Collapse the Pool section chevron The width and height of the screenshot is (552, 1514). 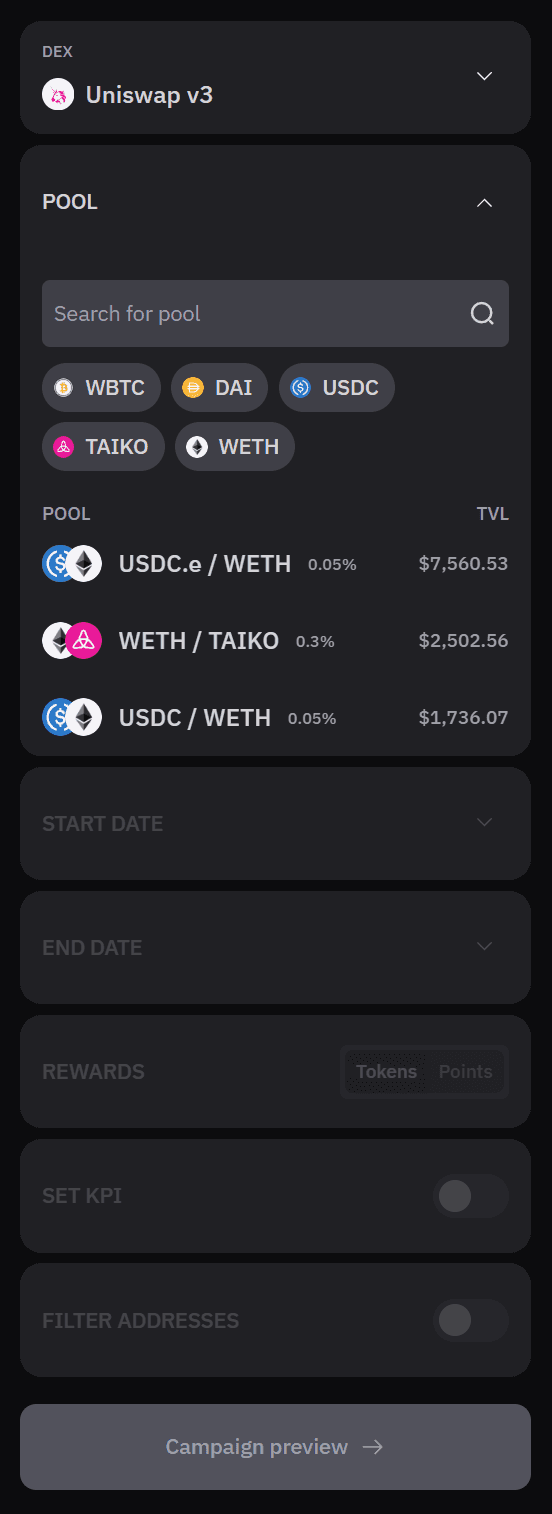pos(485,203)
